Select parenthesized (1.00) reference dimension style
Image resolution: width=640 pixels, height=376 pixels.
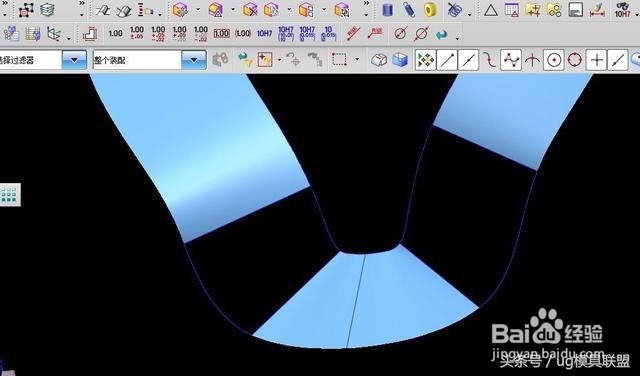(243, 34)
